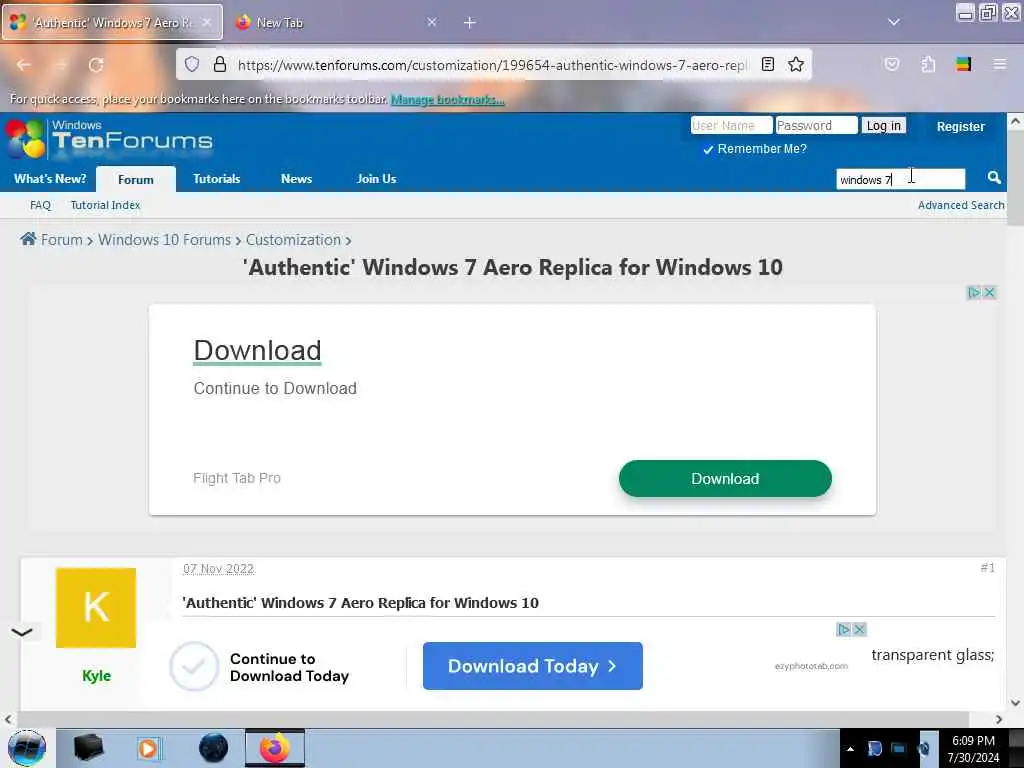The width and height of the screenshot is (1024, 768).
Task: Click the taskbar clock showing 6:09 PM
Action: click(973, 749)
